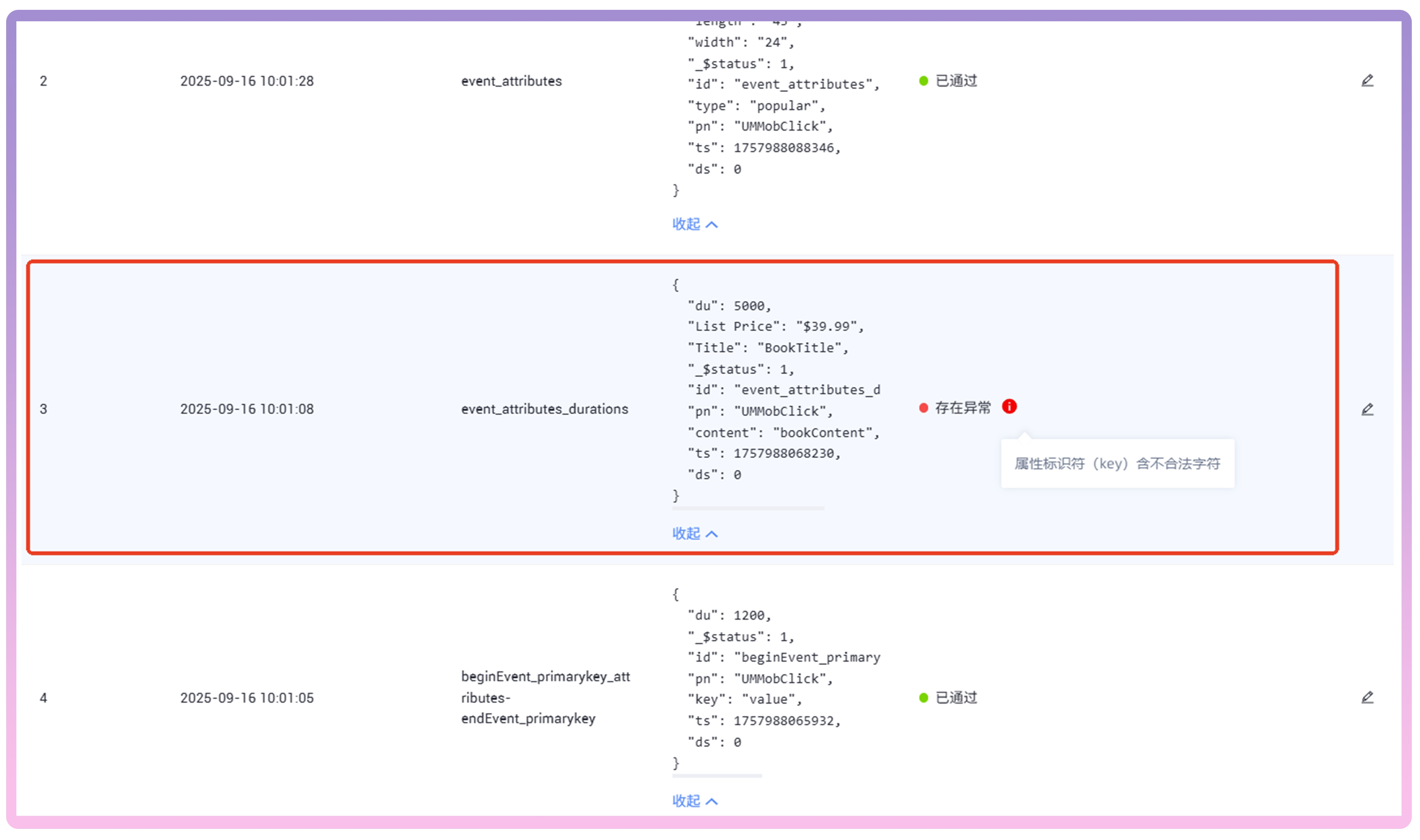The width and height of the screenshot is (1420, 840).
Task: Click the 已通过 status text in row 4
Action: pos(956,698)
